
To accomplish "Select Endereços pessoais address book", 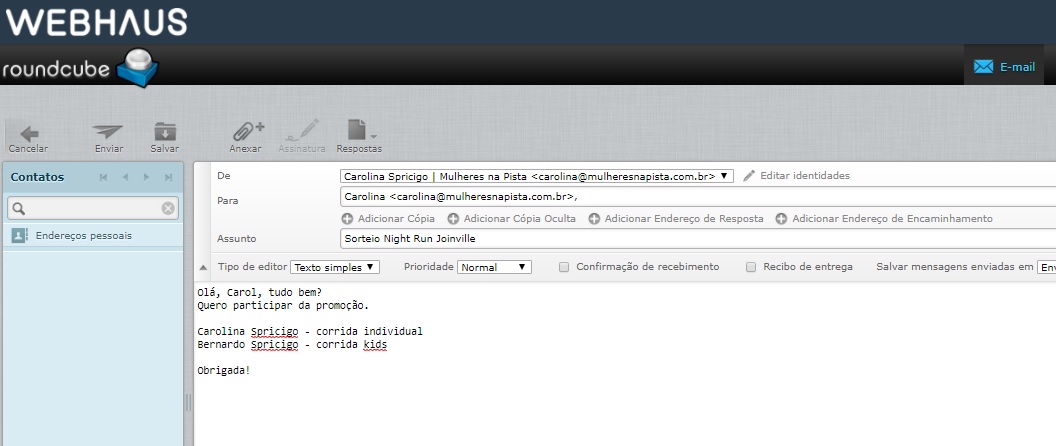I will 82,236.
